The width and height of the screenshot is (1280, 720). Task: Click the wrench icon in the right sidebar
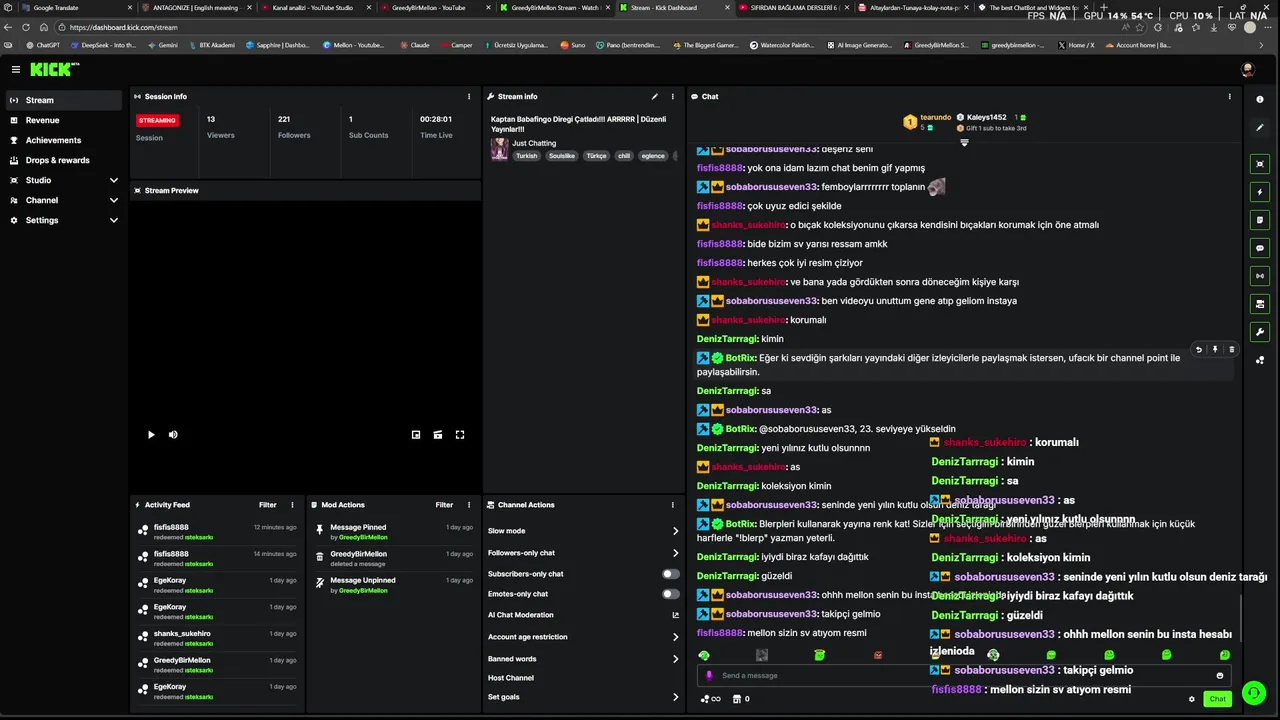pos(1260,332)
